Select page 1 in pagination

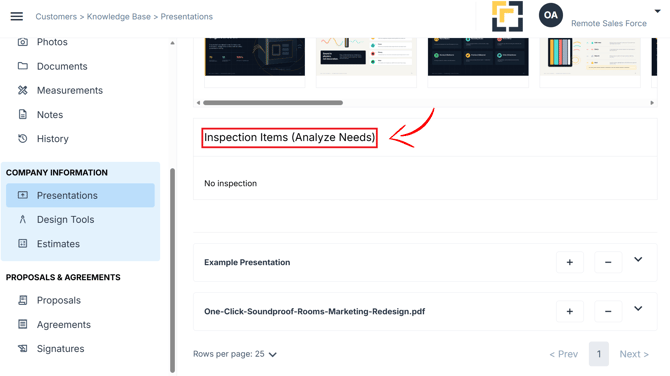click(599, 354)
